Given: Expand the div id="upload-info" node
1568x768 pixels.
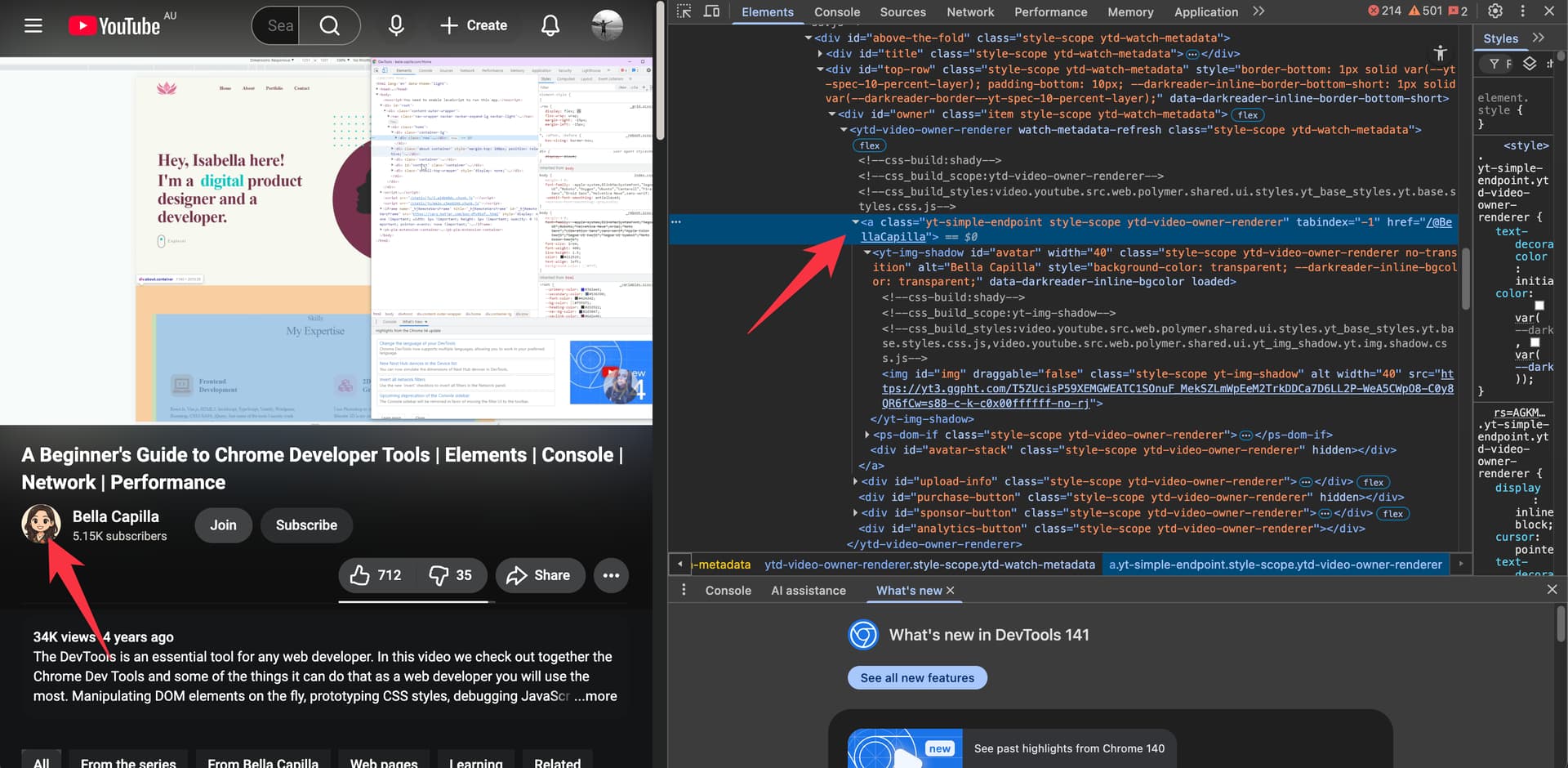Looking at the screenshot, I should [855, 482].
